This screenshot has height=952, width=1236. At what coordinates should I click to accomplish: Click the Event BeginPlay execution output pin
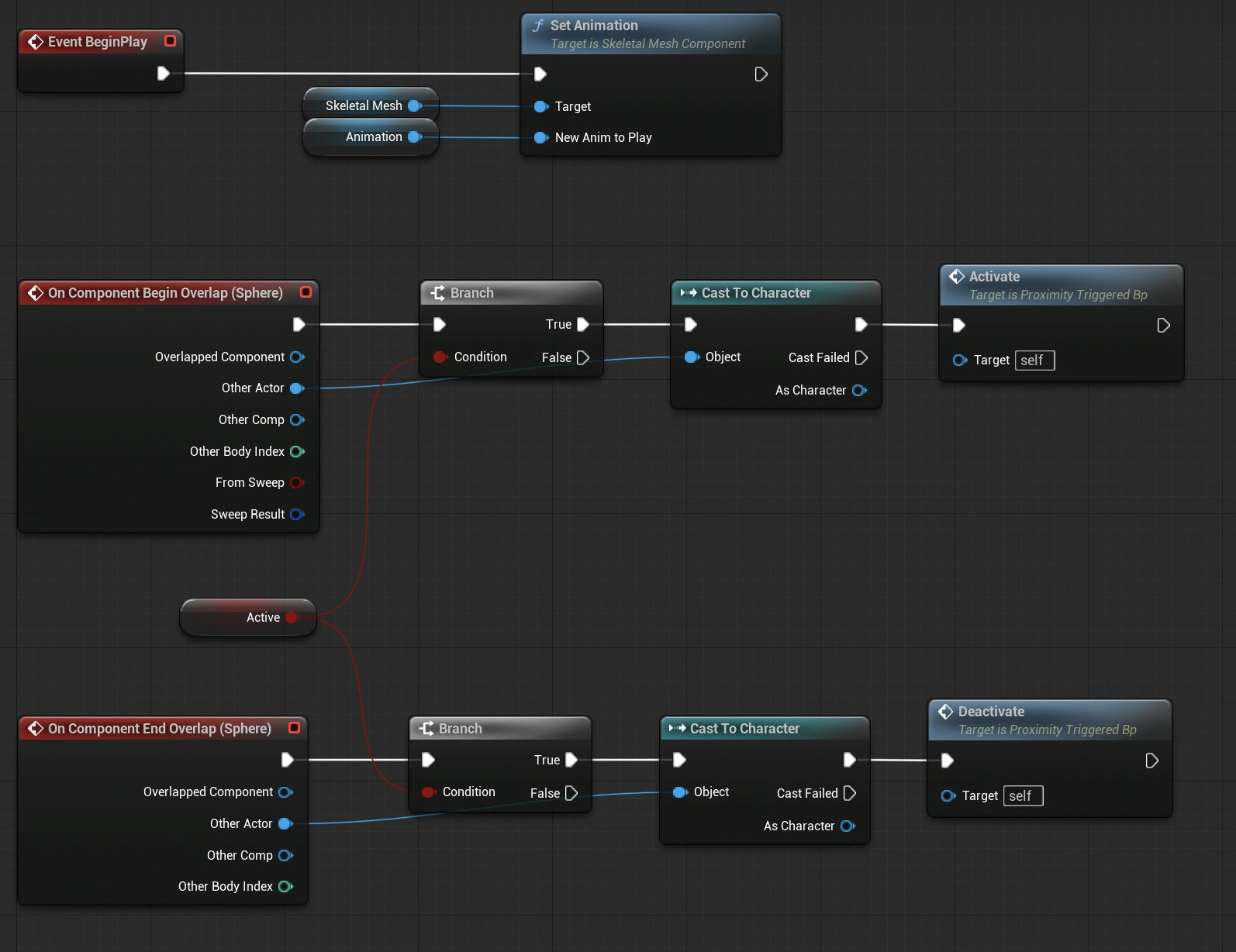pos(163,74)
